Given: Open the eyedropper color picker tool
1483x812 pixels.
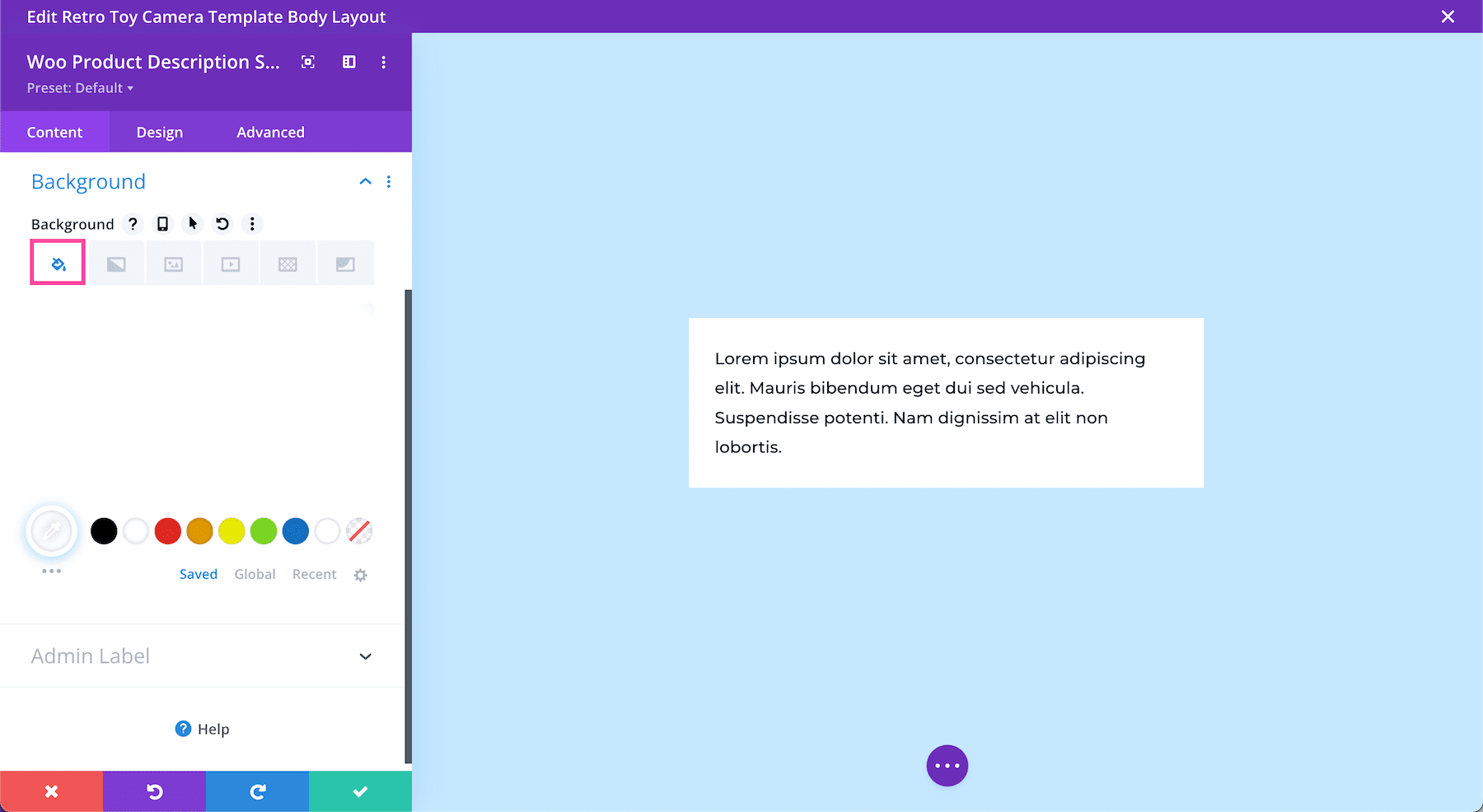Looking at the screenshot, I should 51,531.
